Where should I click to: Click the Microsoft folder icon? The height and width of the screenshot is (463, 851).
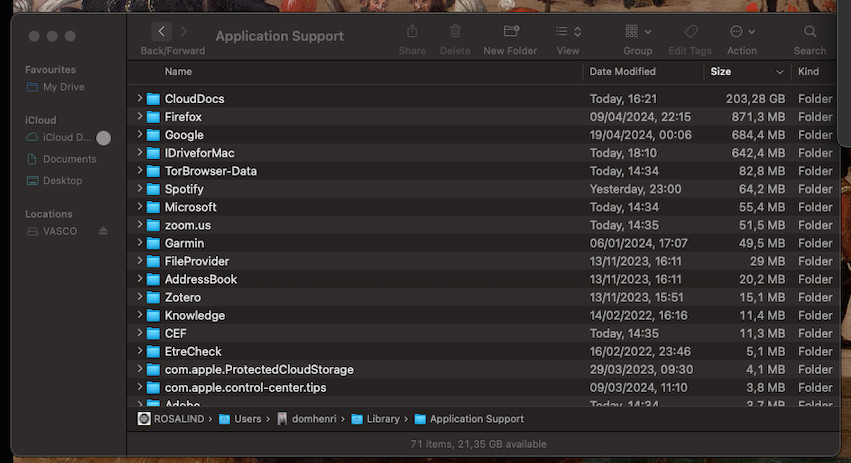[x=154, y=207]
